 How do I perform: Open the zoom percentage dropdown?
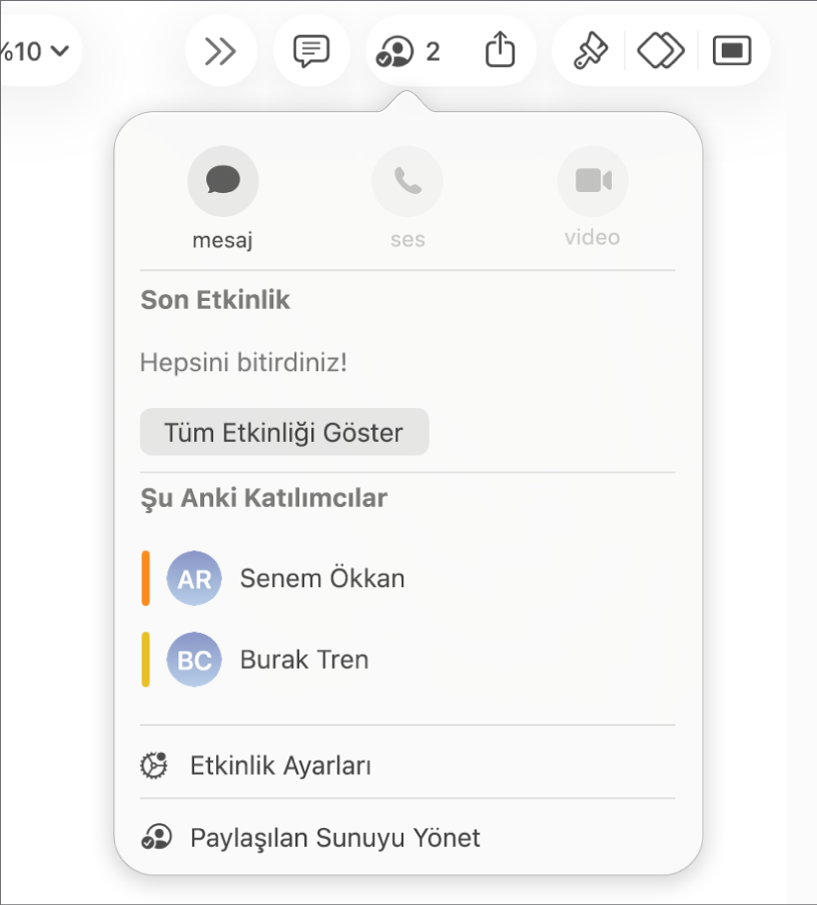pos(35,51)
